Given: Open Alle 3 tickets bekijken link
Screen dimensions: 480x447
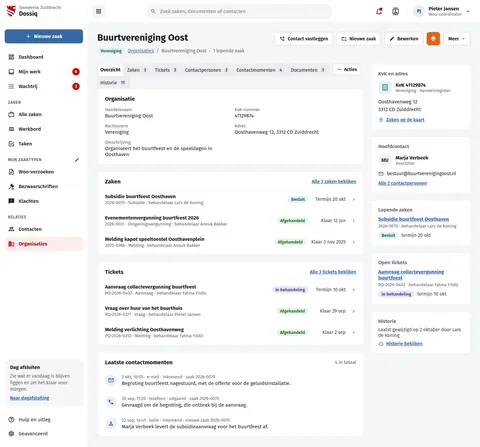Looking at the screenshot, I should coord(333,272).
